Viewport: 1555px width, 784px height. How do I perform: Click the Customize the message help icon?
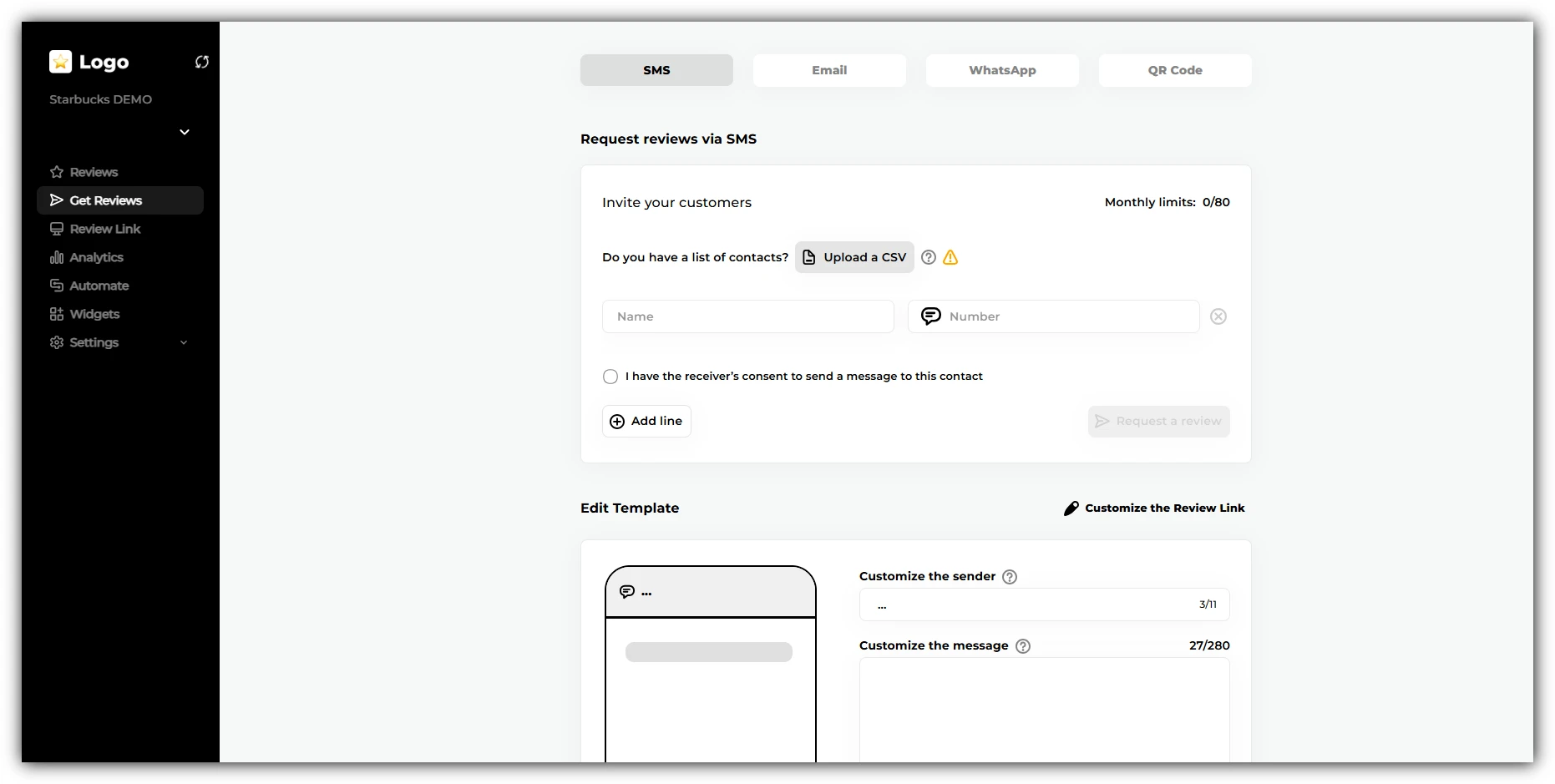(x=1023, y=646)
